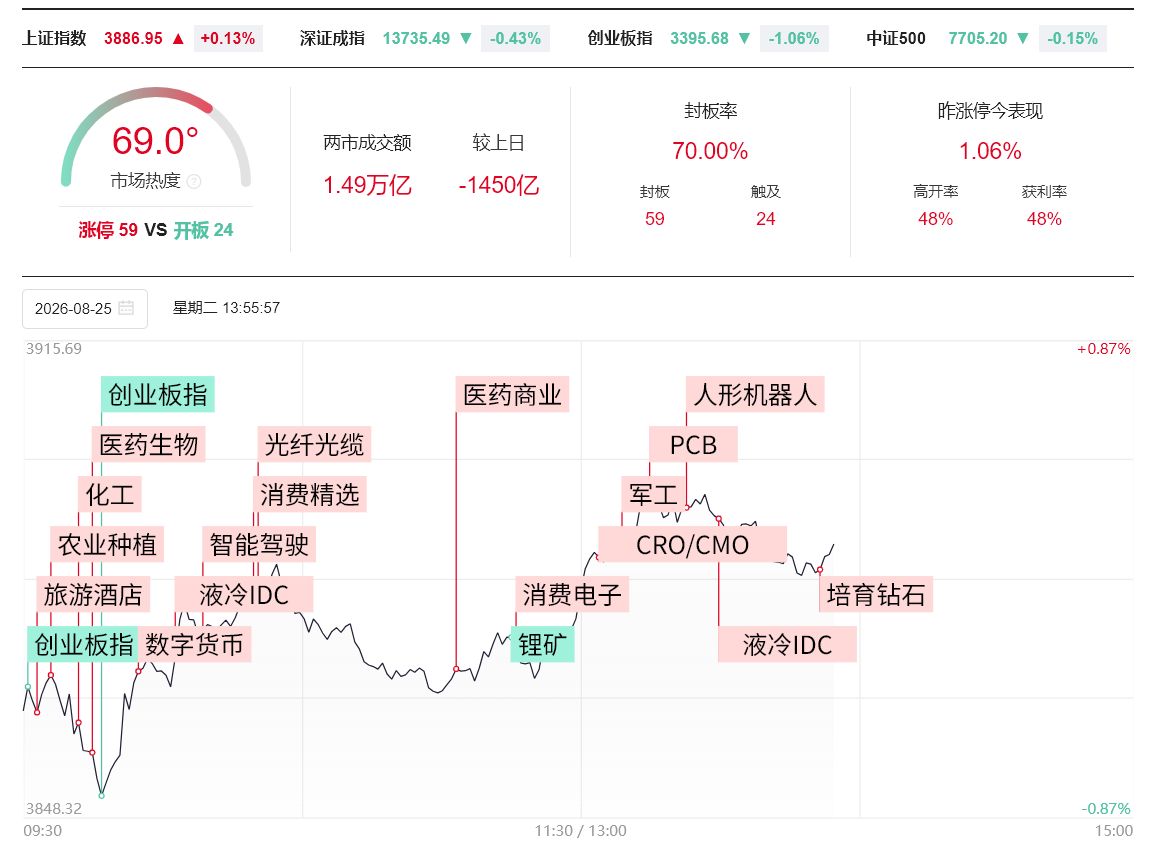1161x850 pixels.
Task: Click the 人形机器人 sector label on chart
Action: [755, 395]
